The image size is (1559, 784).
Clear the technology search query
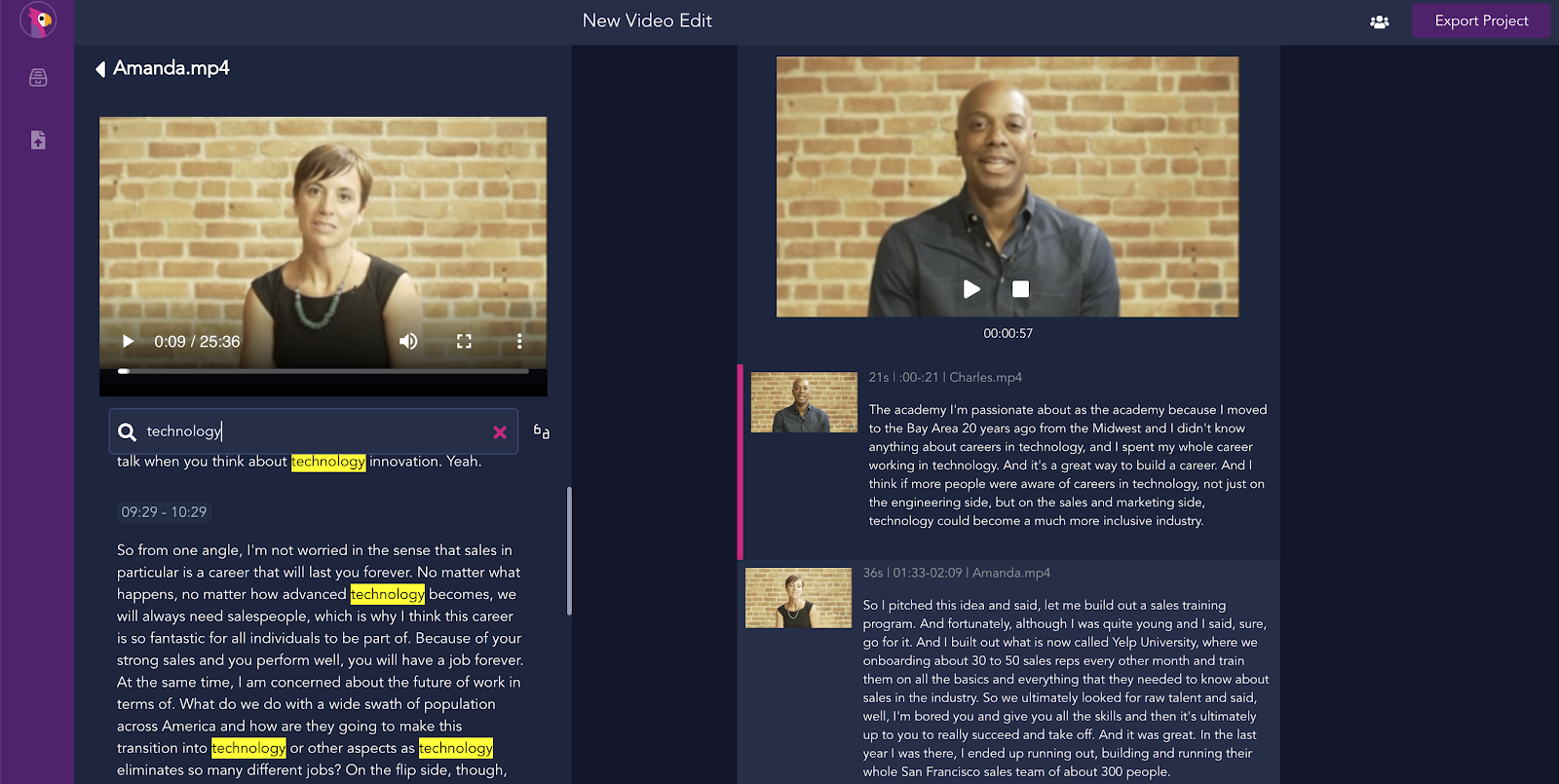(500, 432)
